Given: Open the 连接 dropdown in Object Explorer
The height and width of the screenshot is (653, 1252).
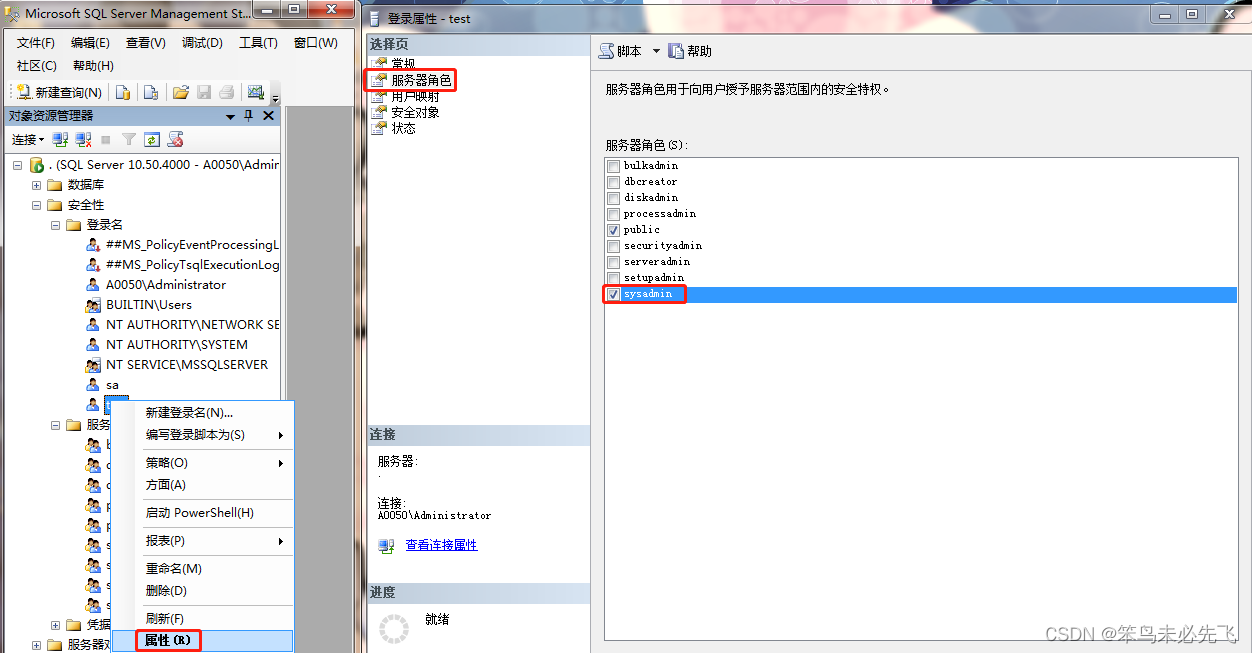Looking at the screenshot, I should pos(28,139).
